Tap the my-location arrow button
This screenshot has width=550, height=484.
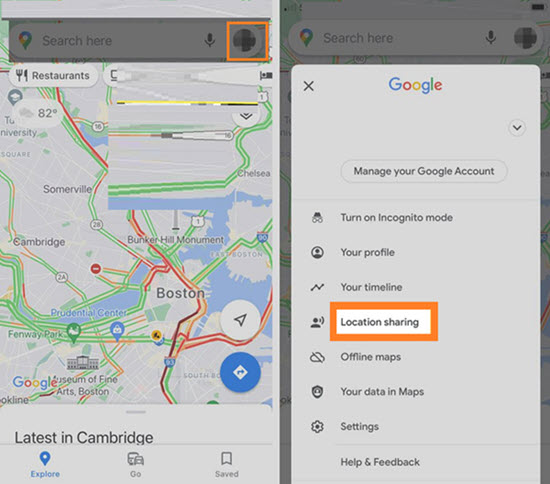pyautogui.click(x=240, y=320)
